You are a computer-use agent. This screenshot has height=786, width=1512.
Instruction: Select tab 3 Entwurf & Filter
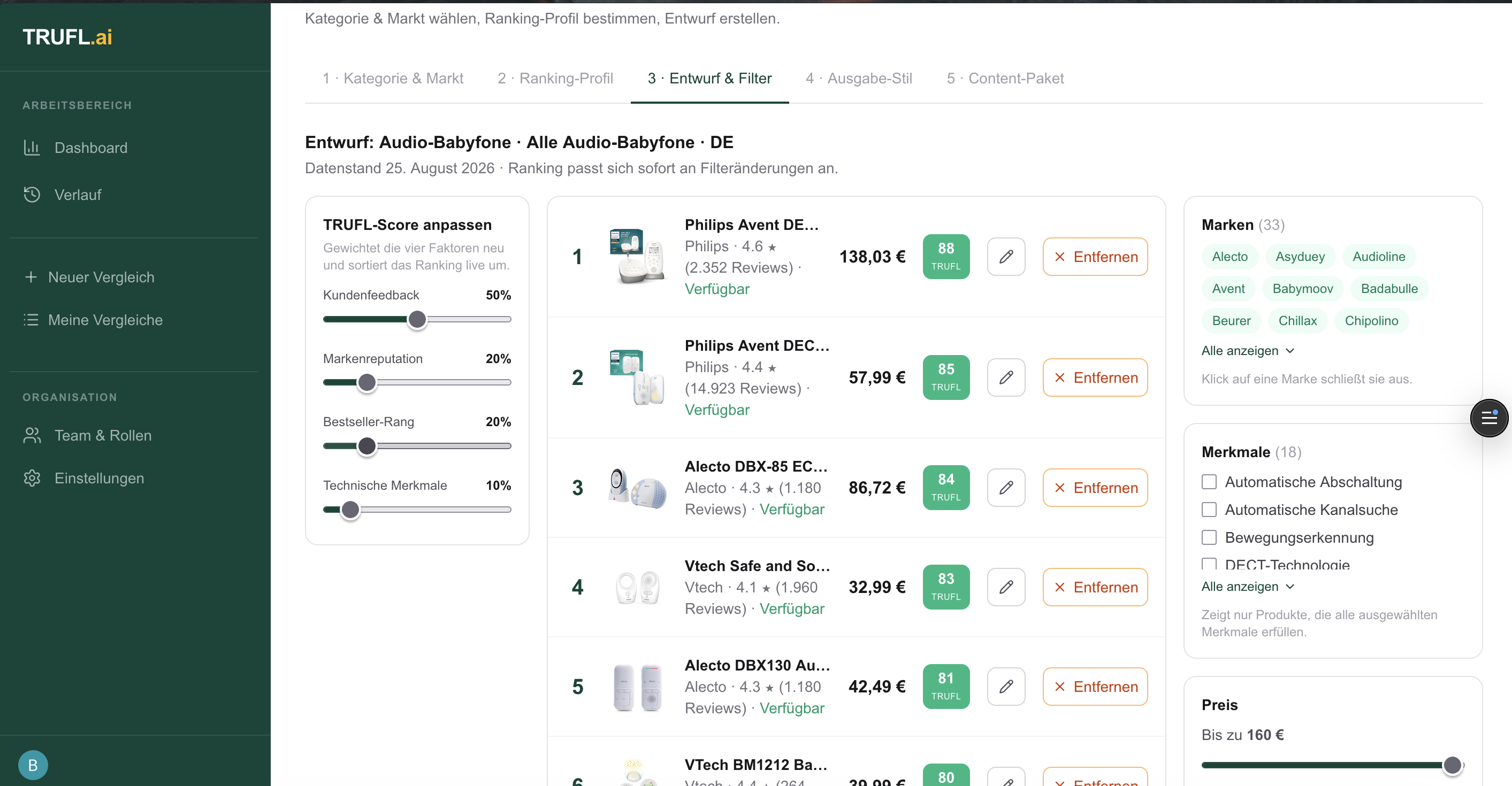point(709,78)
